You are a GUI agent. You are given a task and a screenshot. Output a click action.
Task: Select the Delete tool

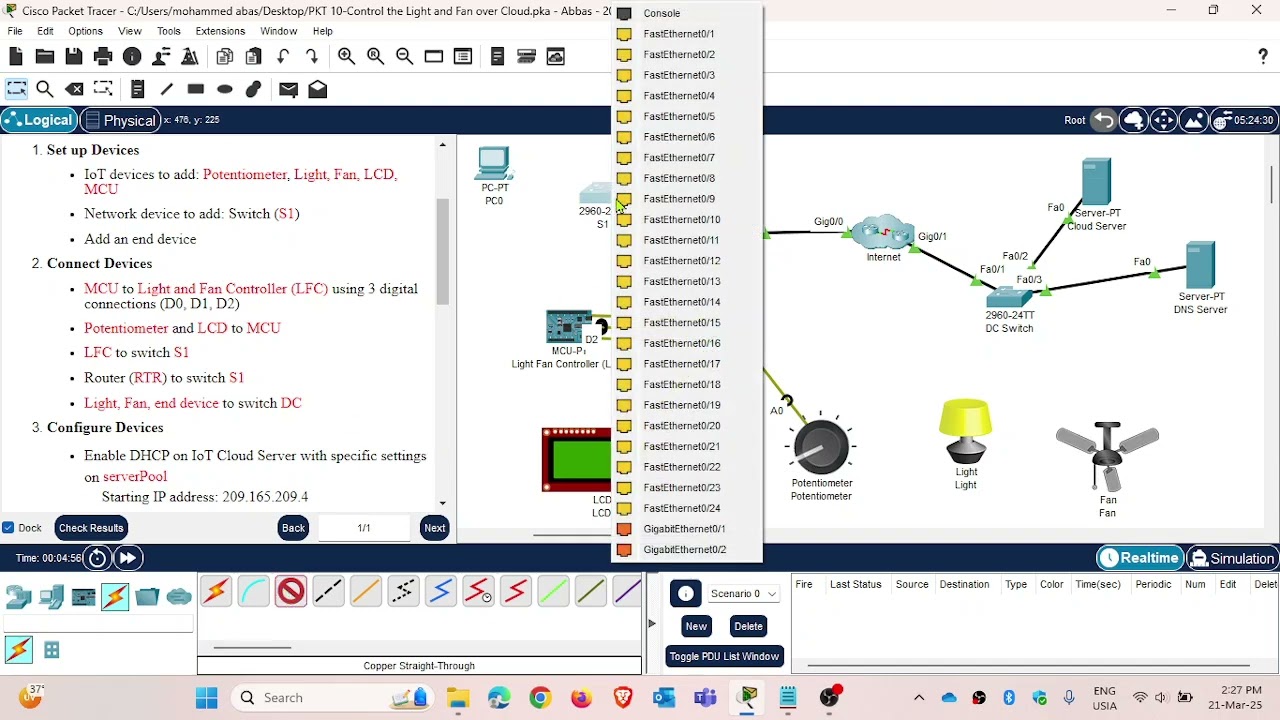click(x=74, y=89)
